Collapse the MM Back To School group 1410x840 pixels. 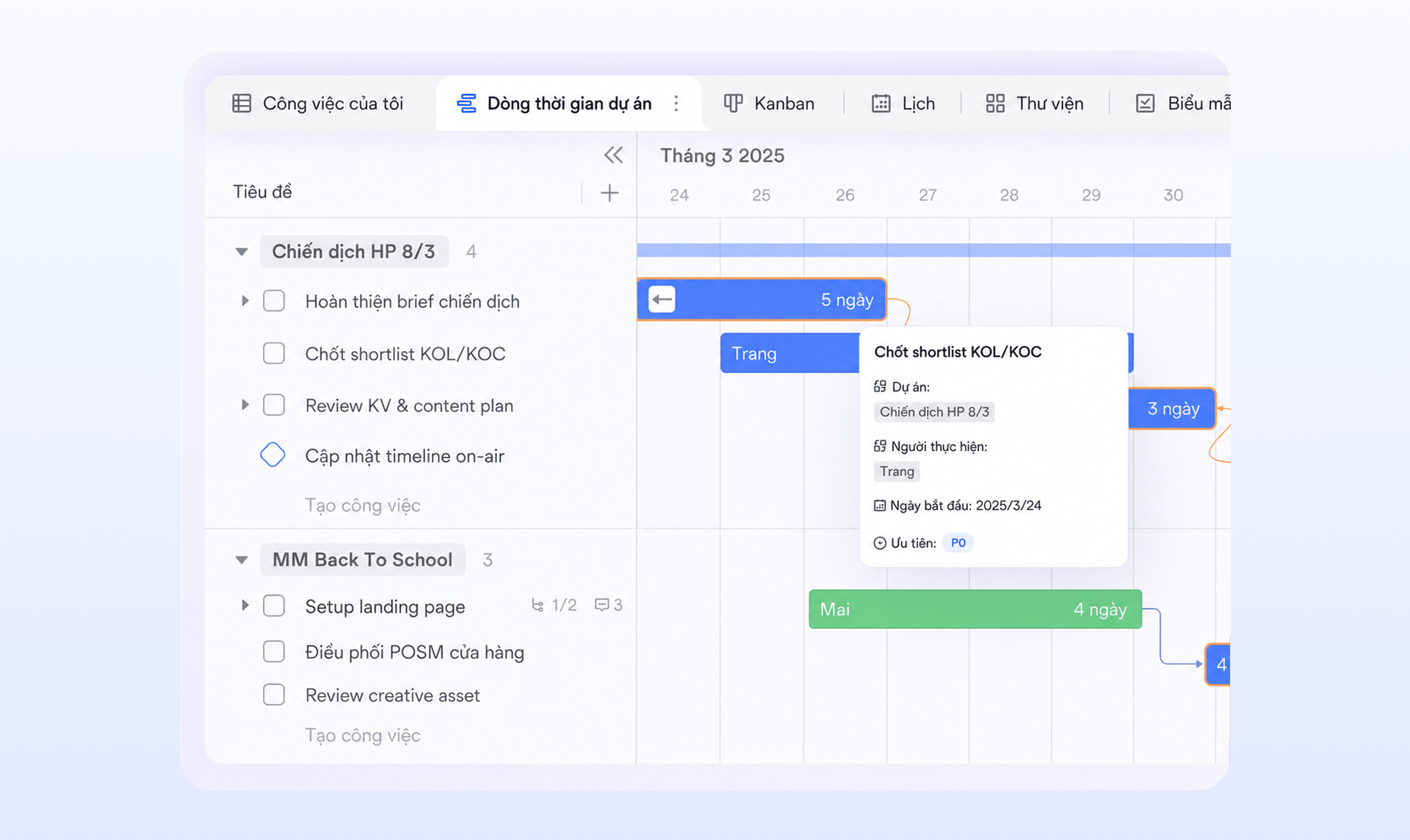(242, 560)
